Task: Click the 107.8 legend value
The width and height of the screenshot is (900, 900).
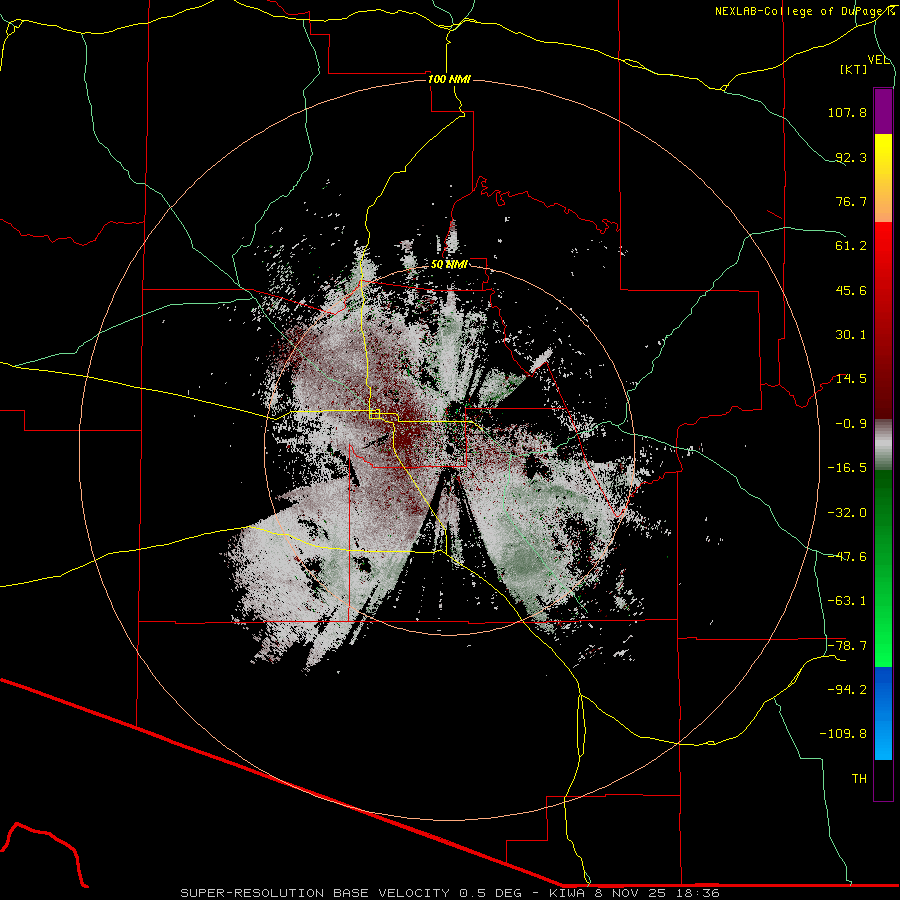Action: click(847, 112)
